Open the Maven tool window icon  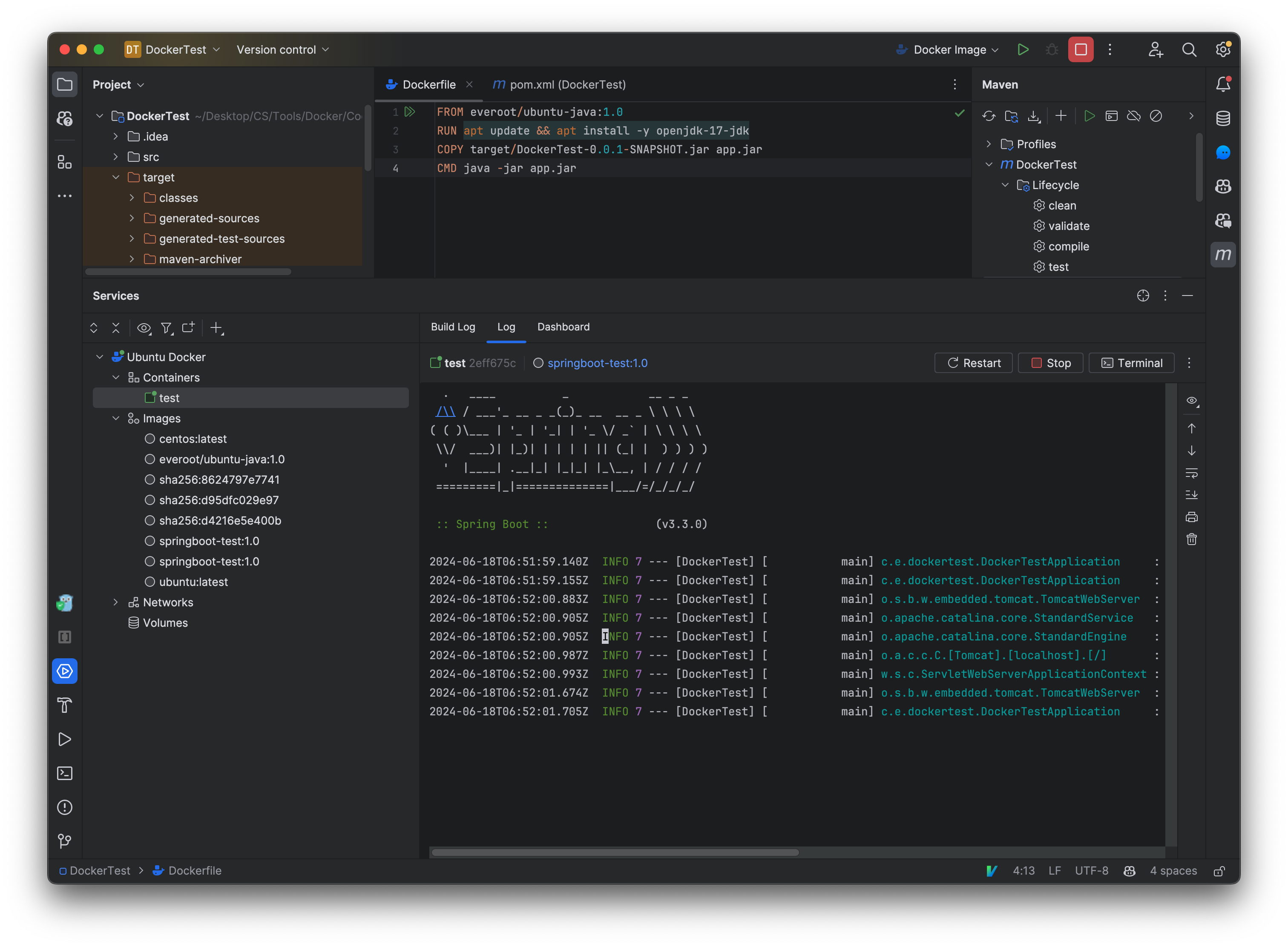(1223, 255)
